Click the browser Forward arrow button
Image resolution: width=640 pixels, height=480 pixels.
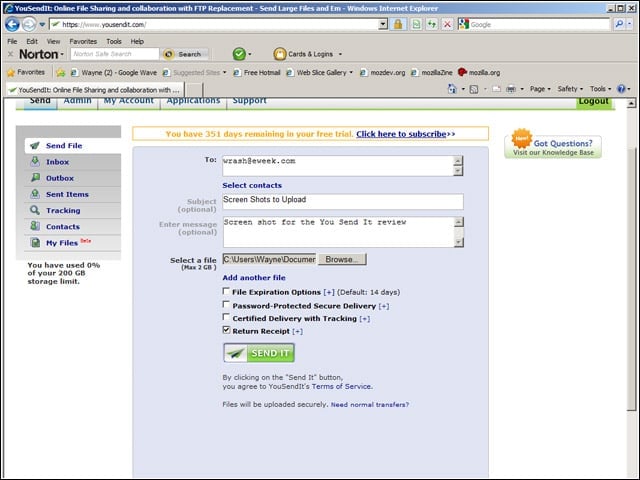[29, 24]
